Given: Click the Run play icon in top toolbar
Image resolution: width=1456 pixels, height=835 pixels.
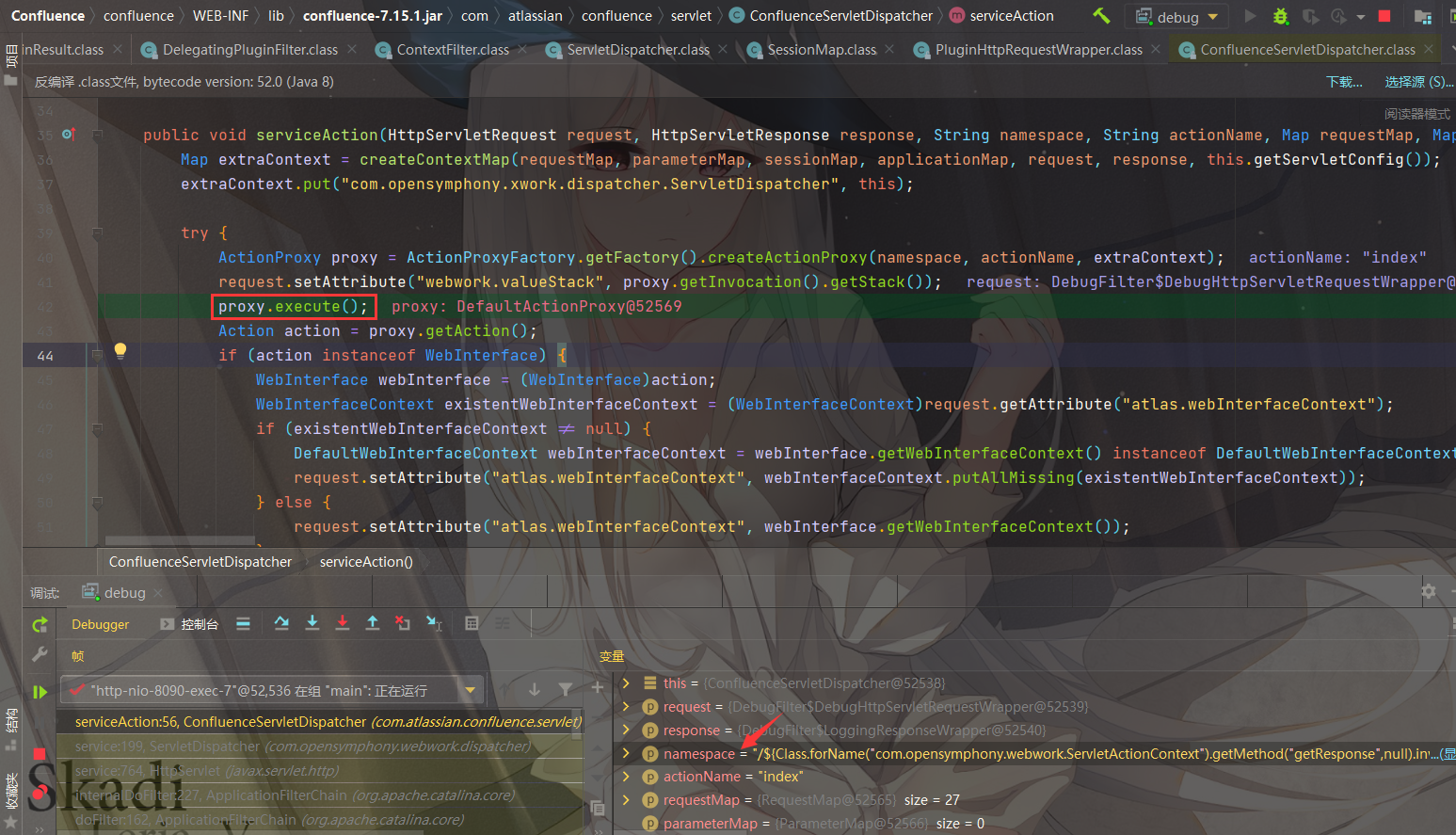Looking at the screenshot, I should tap(1250, 16).
